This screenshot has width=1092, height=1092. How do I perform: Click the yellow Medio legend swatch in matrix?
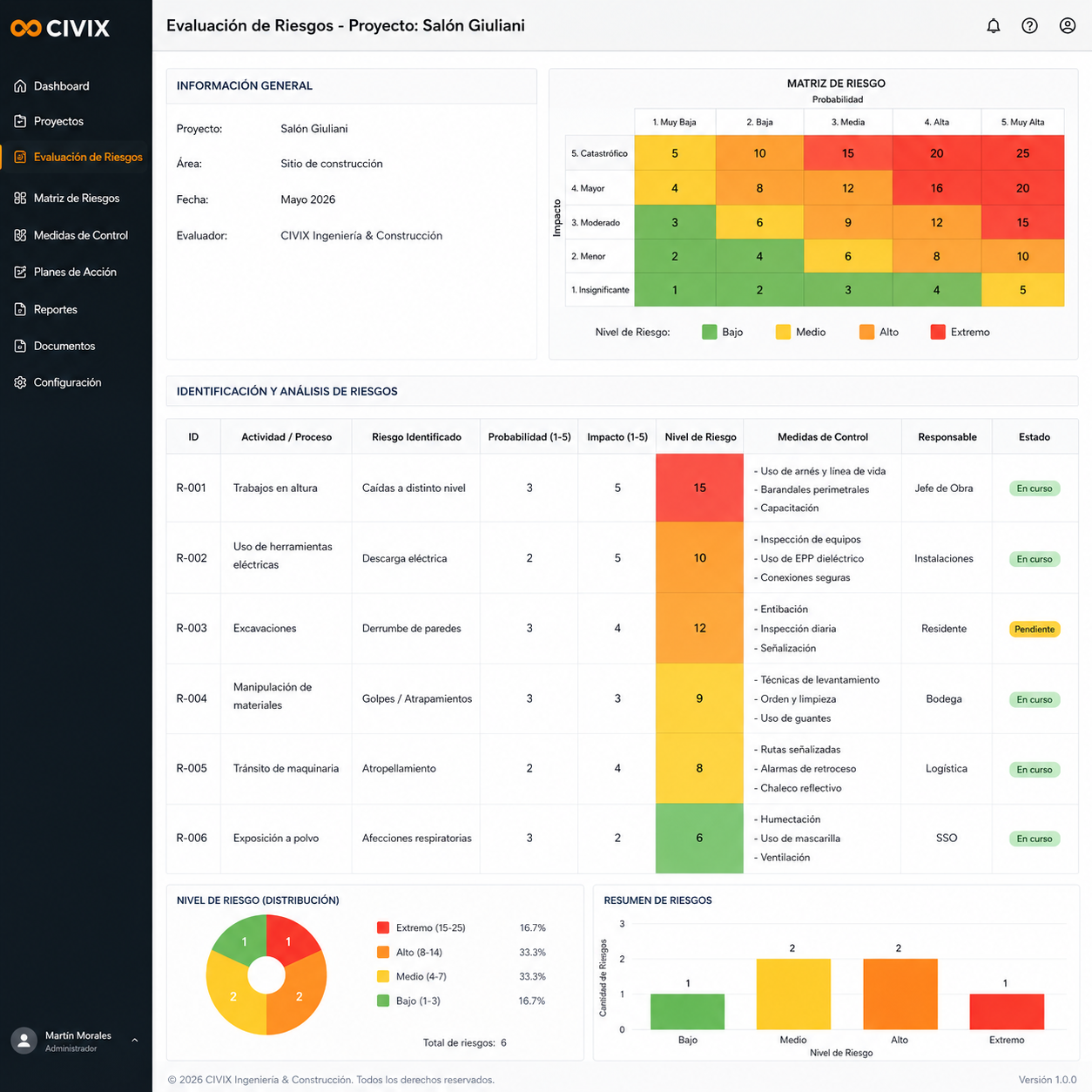point(783,332)
